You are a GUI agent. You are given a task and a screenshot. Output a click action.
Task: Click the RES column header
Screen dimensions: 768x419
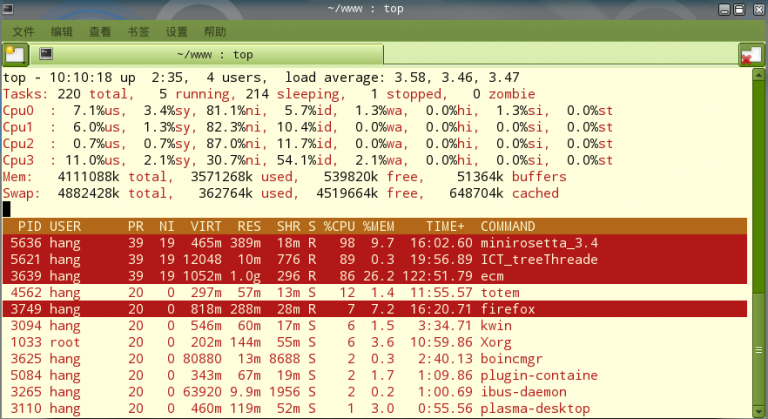click(x=249, y=226)
